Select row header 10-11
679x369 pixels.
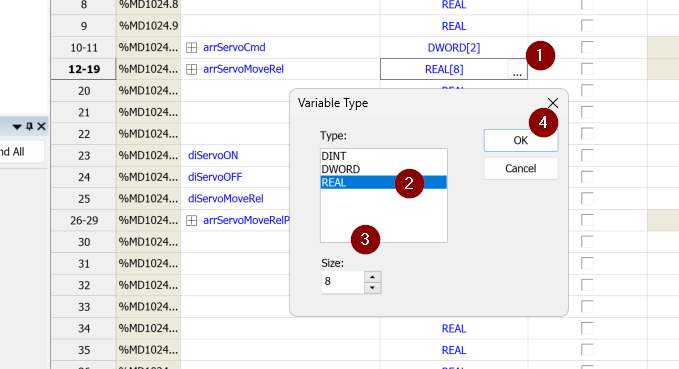[x=84, y=48]
